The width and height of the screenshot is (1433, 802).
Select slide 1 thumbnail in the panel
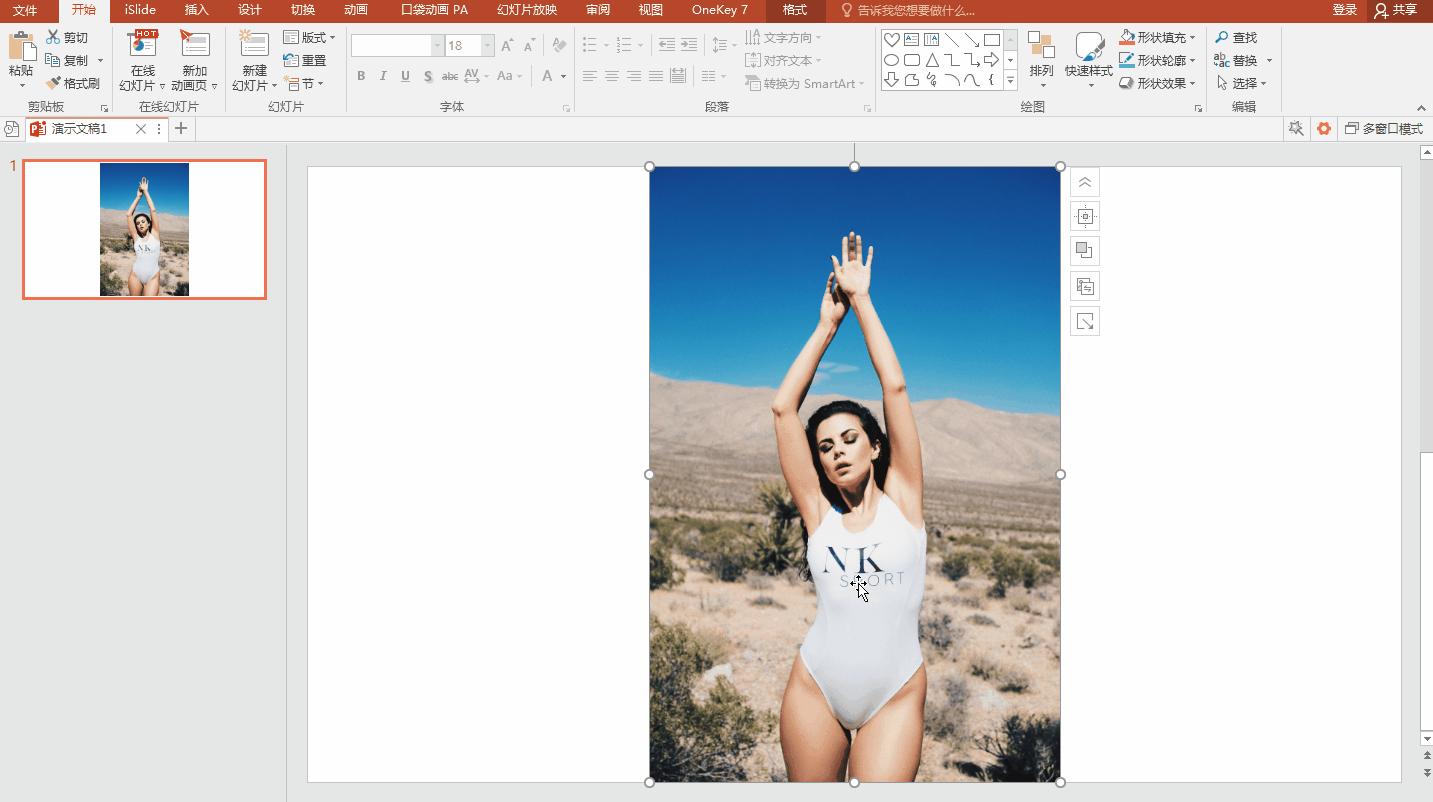[145, 229]
